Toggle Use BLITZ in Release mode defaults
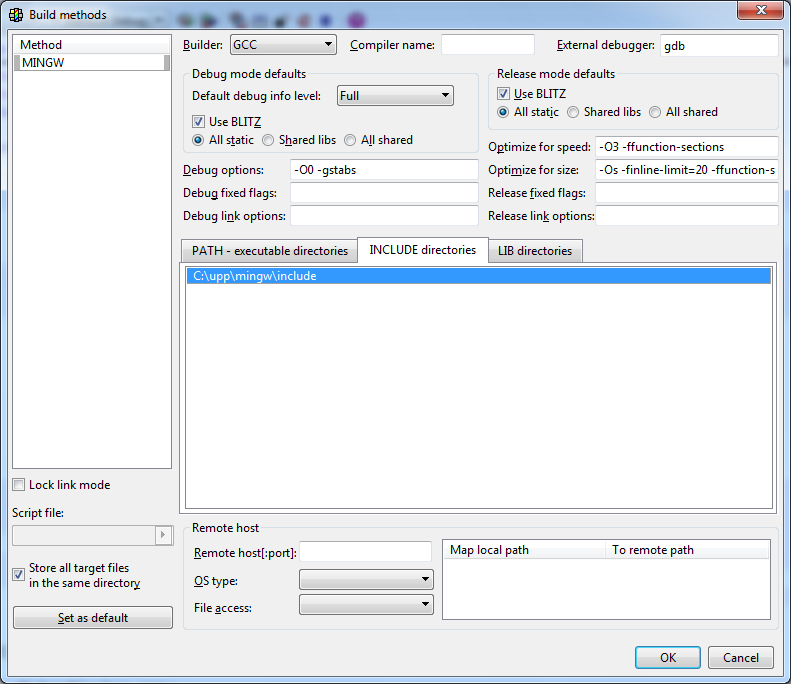The height and width of the screenshot is (684, 791). point(504,94)
